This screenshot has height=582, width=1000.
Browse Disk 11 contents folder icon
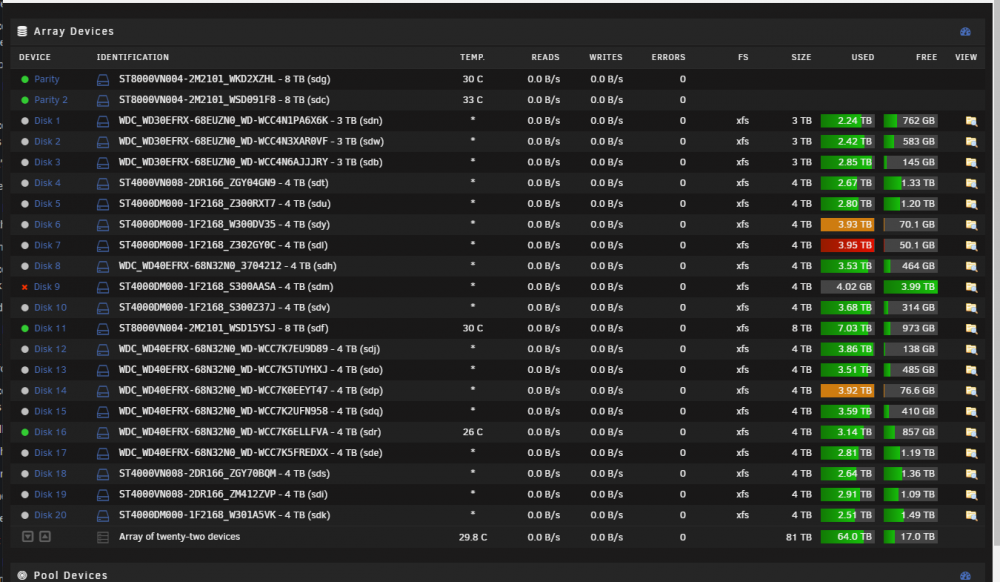point(971,328)
